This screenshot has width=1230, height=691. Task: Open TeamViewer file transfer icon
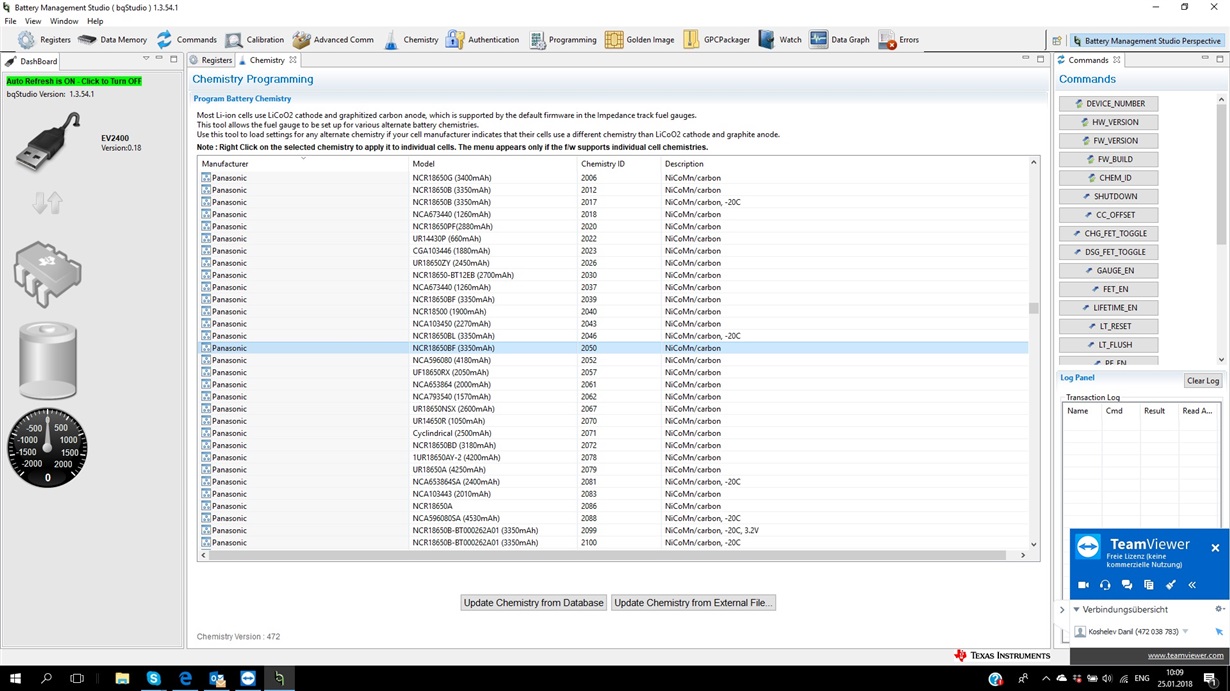pyautogui.click(x=1149, y=585)
